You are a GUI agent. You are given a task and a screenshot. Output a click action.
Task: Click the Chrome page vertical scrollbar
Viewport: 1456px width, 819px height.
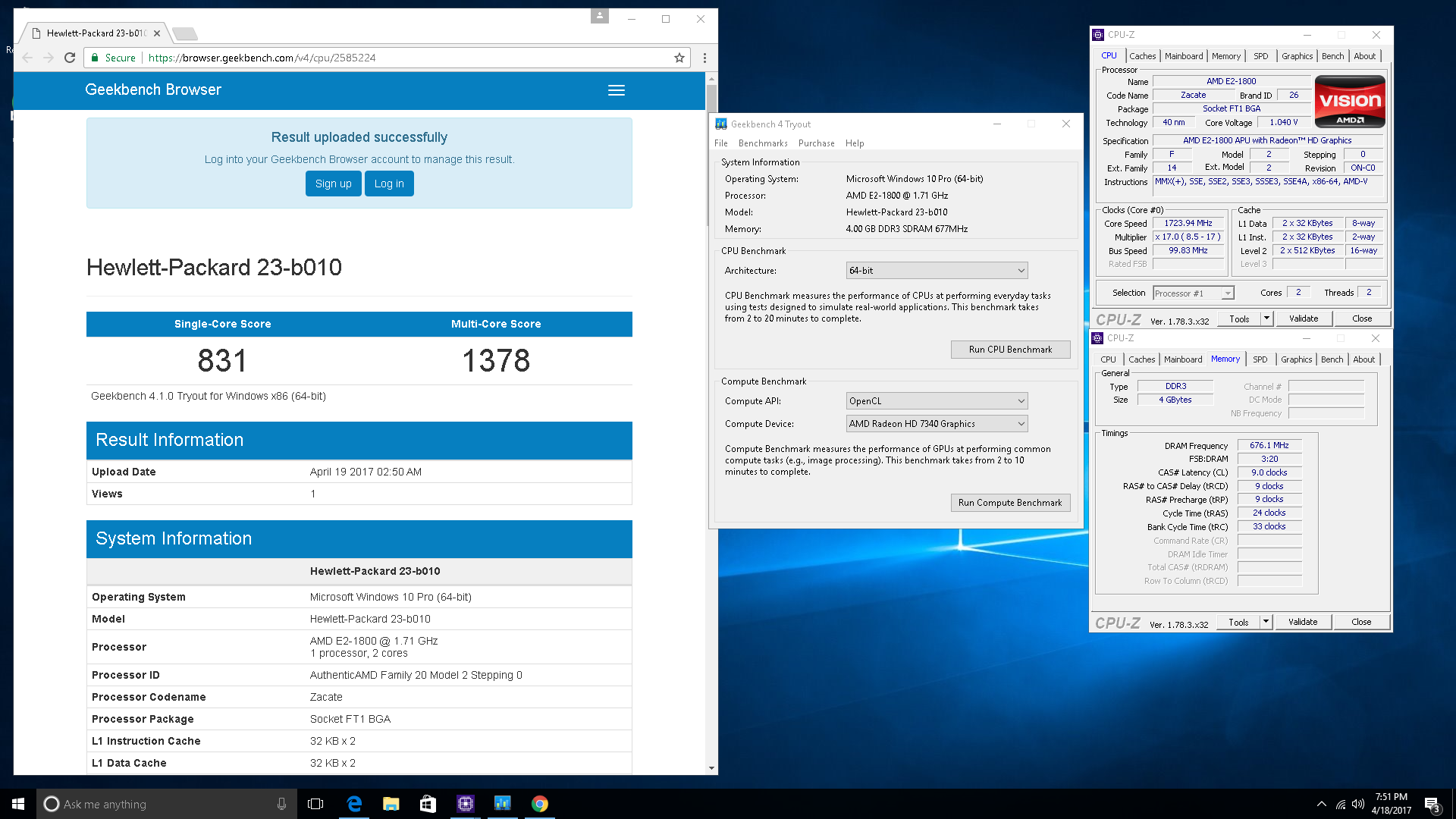[711, 154]
